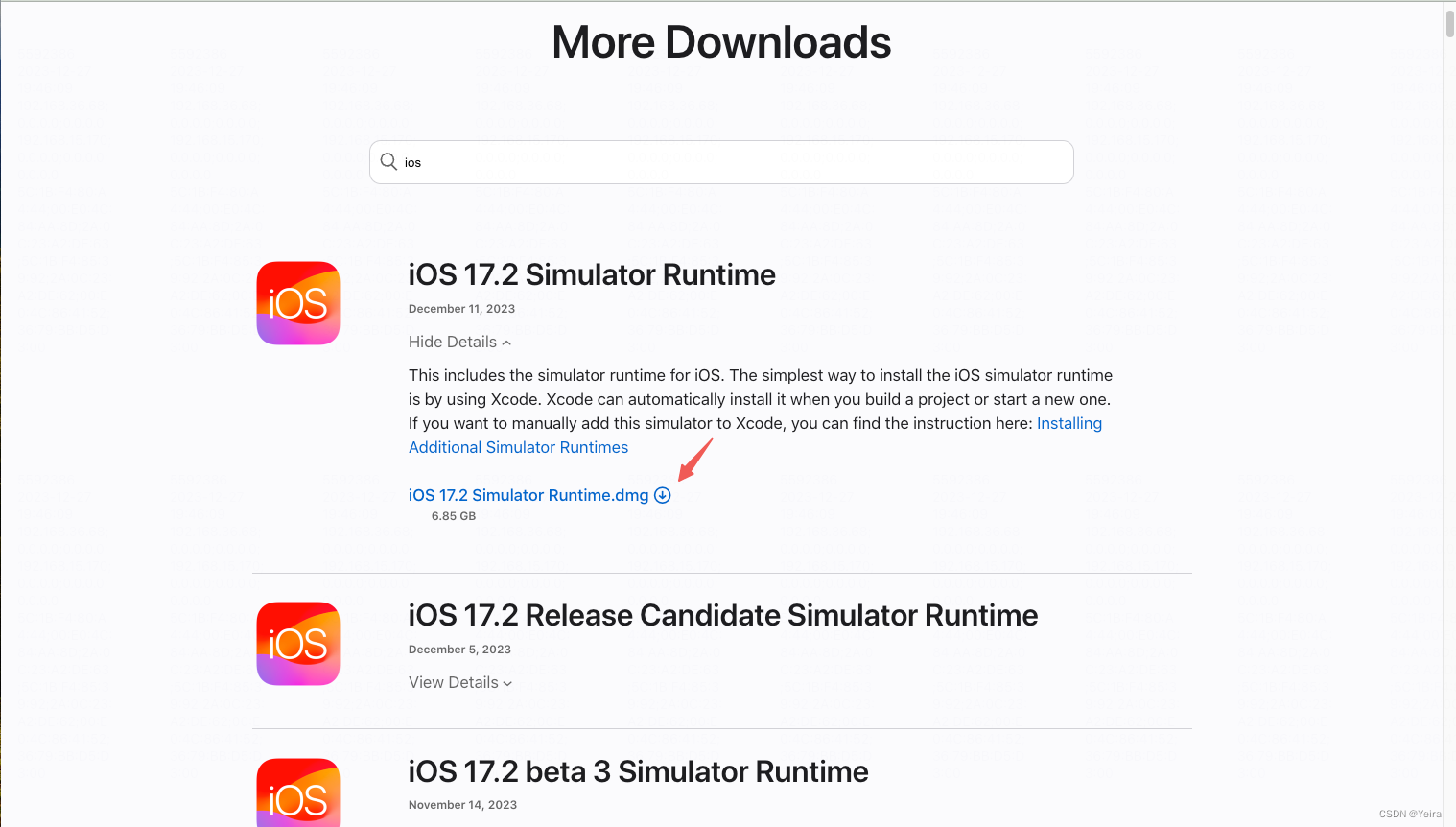1456x827 pixels.
Task: Click the December 5, 2023 date label
Action: pyautogui.click(x=459, y=649)
